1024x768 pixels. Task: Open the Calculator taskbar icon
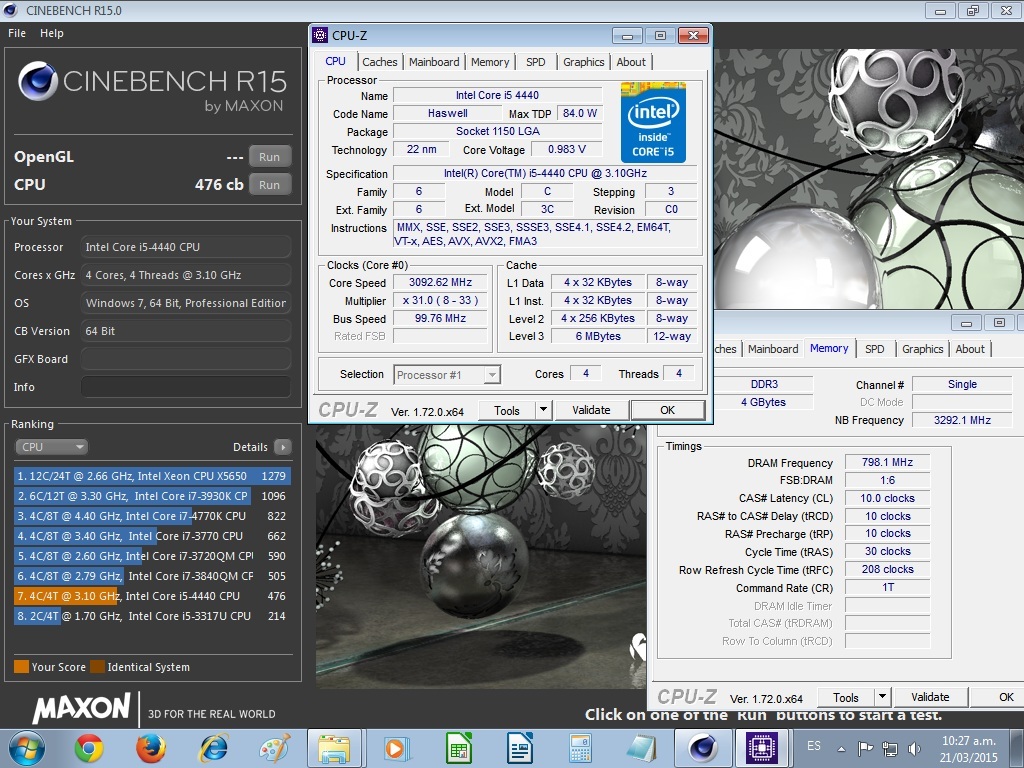coord(580,748)
